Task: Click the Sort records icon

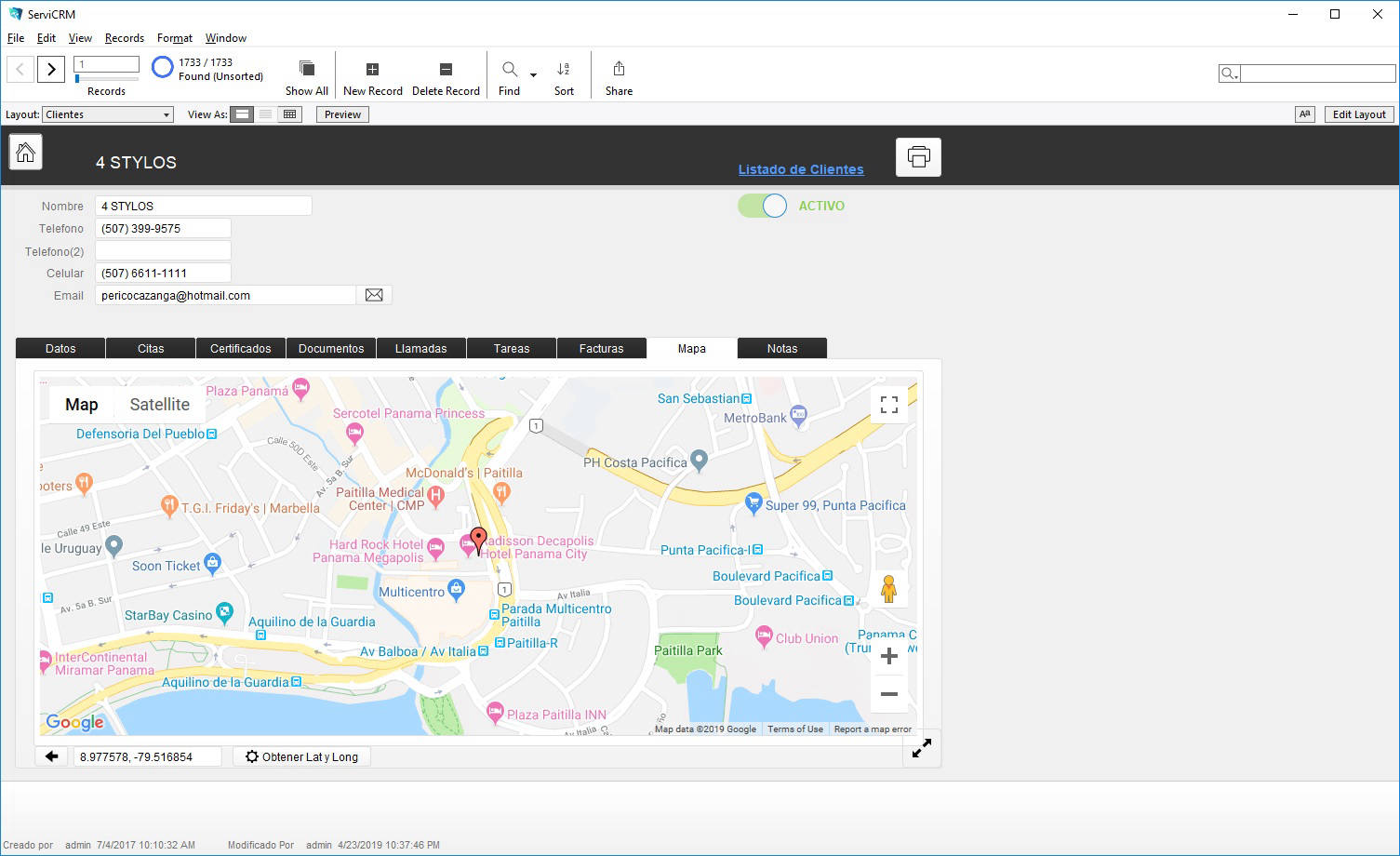Action: pos(564,69)
